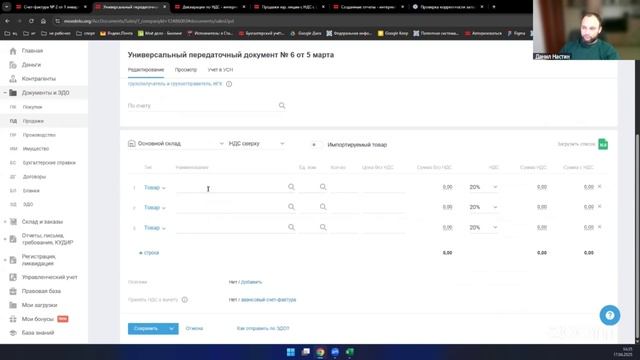Open the Договоры subsection
Viewport: 640px width, 360px height.
click(34, 176)
